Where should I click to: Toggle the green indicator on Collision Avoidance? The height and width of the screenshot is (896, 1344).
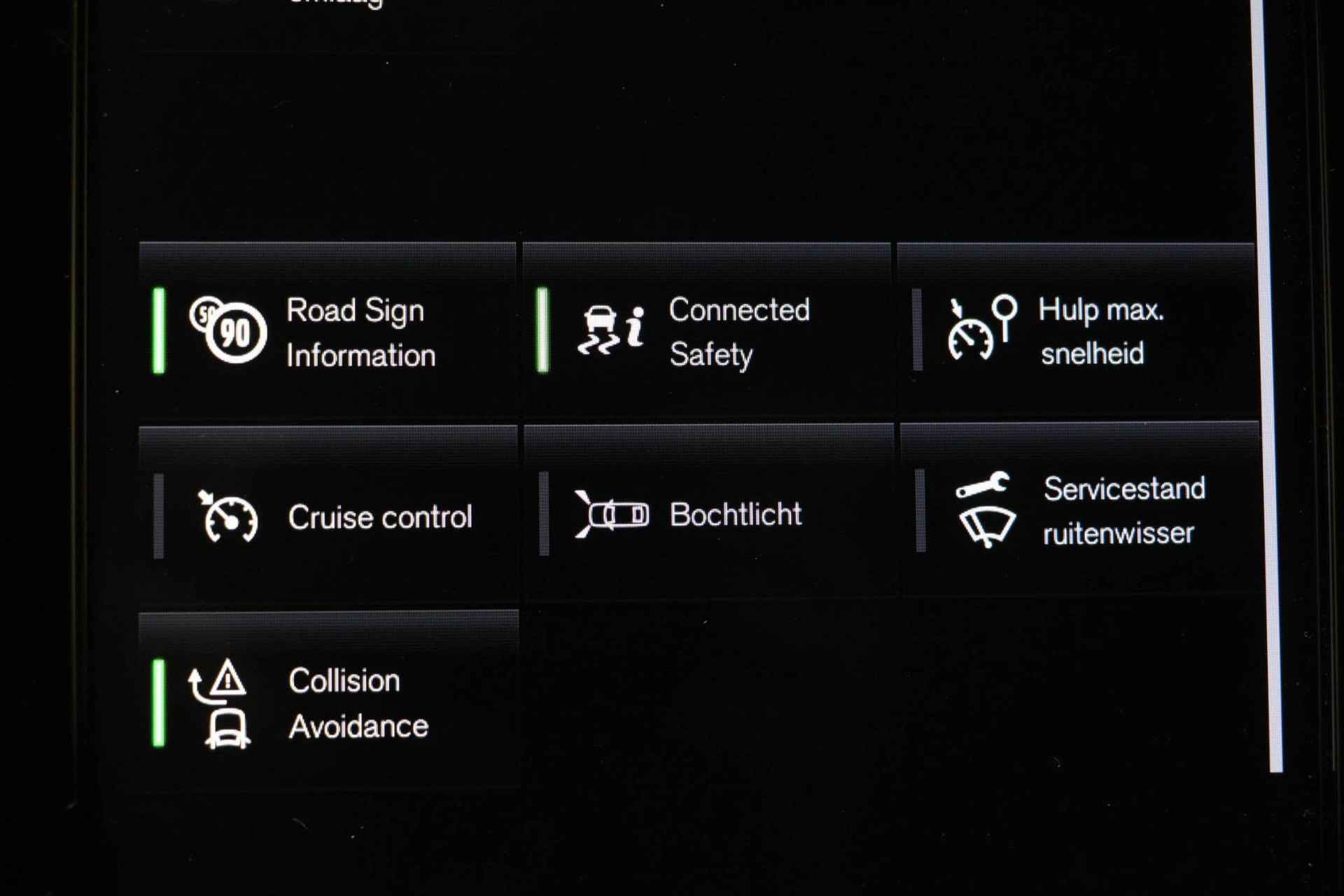(159, 703)
